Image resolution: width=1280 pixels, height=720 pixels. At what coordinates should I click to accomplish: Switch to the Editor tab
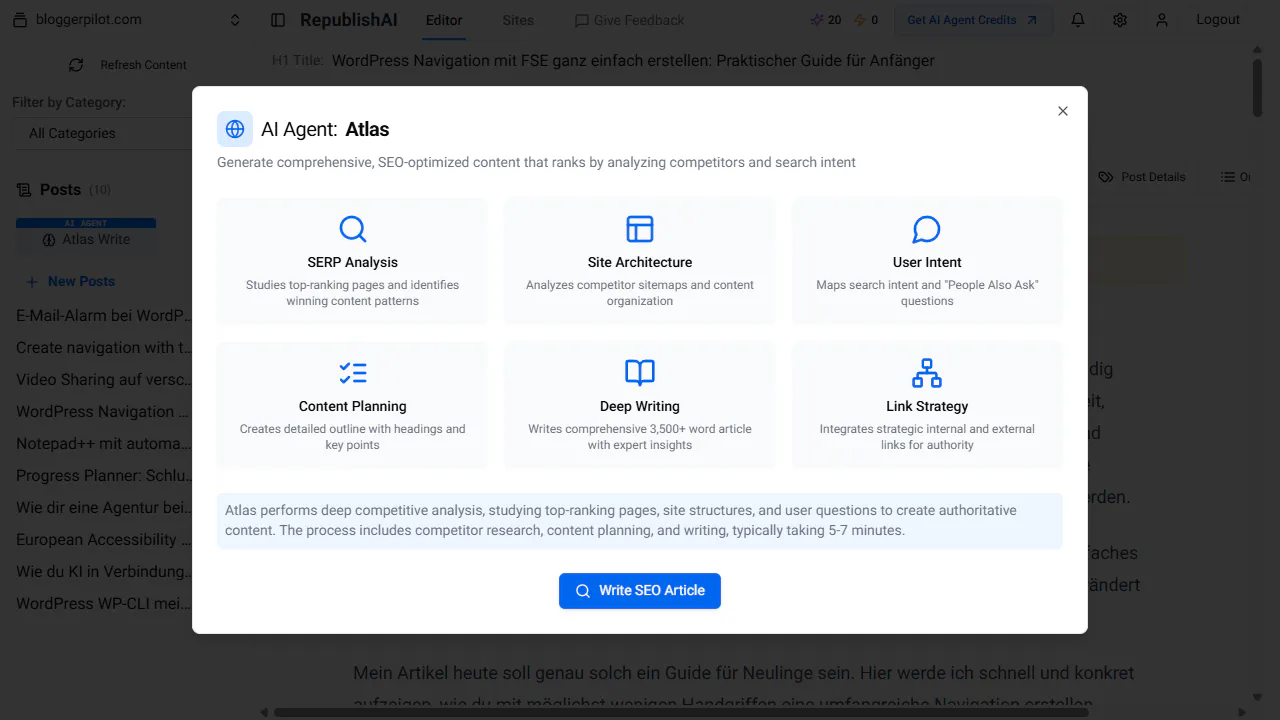point(444,20)
